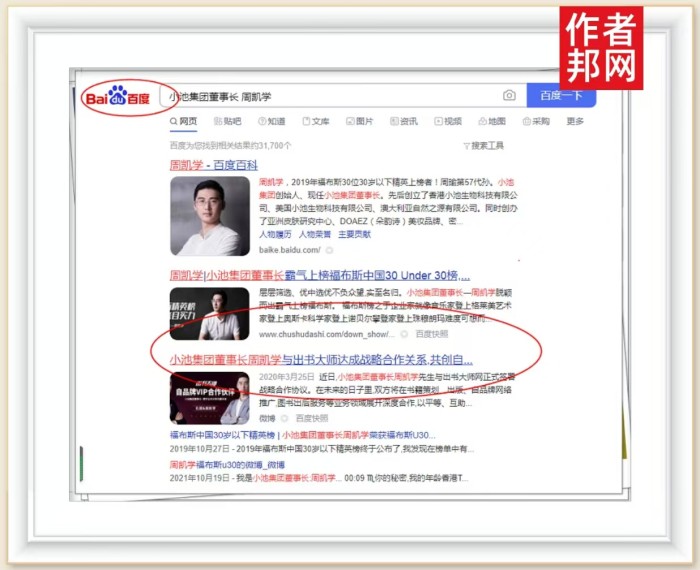The image size is (700, 570).
Task: Expand the 更多 menu
Action: pos(575,122)
